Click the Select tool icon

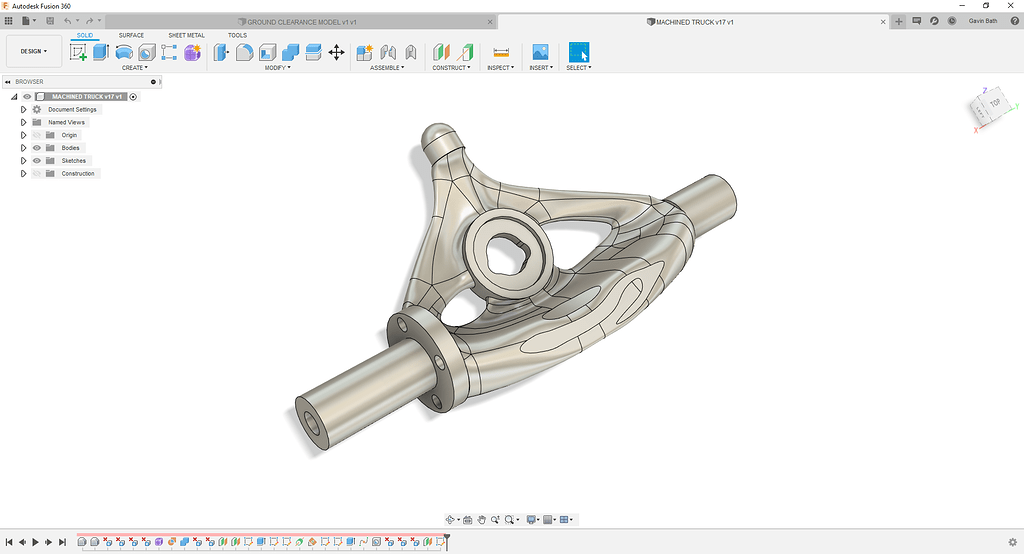(579, 52)
